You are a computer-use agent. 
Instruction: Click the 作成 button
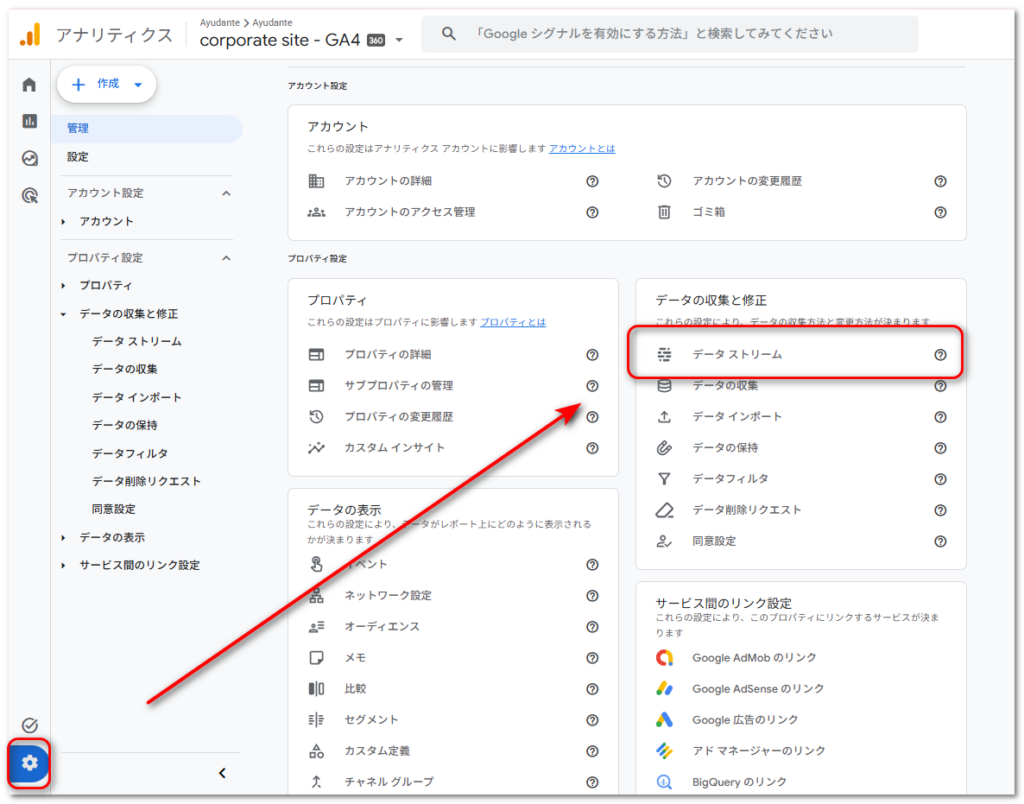(x=106, y=84)
